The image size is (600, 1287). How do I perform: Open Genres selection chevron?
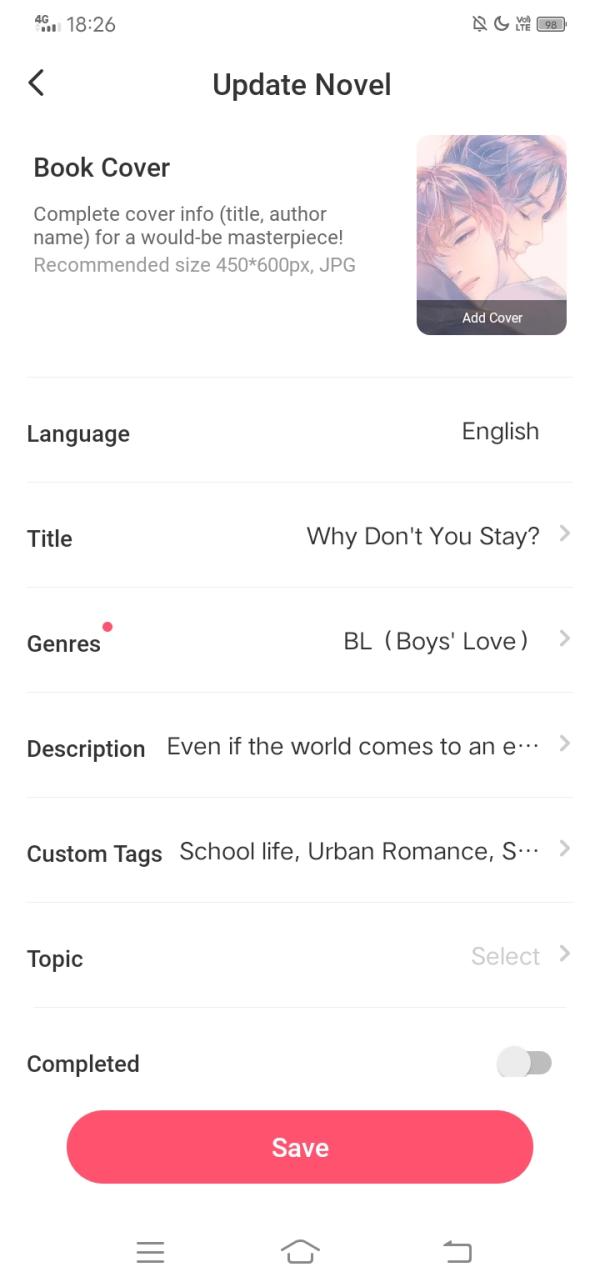coord(565,639)
